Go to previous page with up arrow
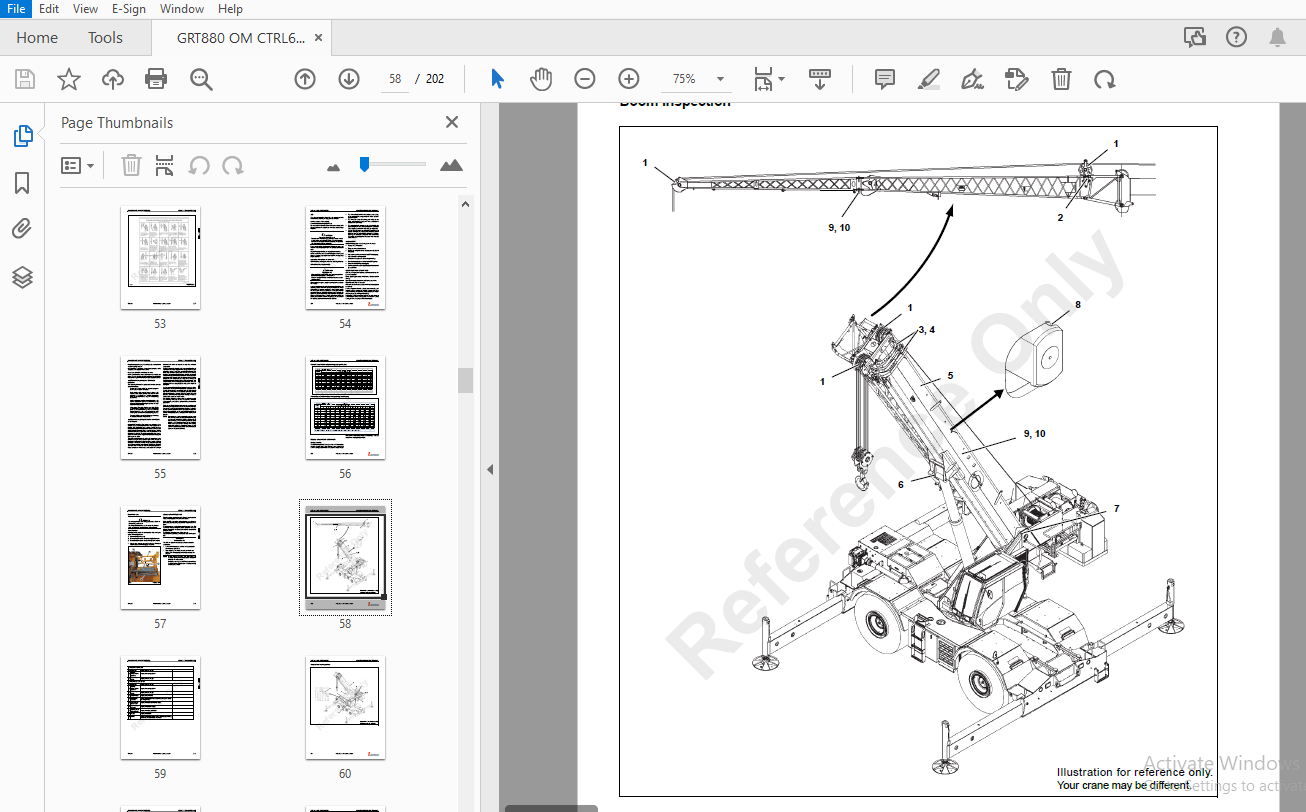Image resolution: width=1306 pixels, height=812 pixels. click(305, 79)
